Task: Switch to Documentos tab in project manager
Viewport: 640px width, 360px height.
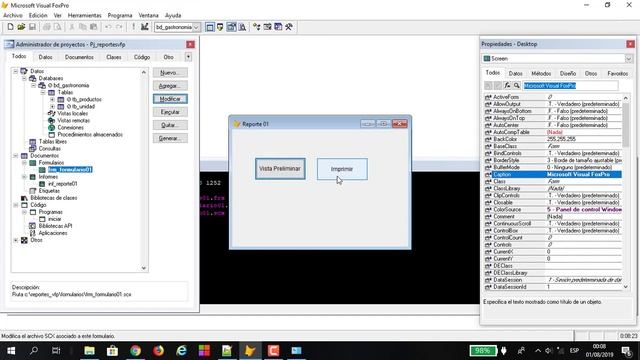Action: pyautogui.click(x=79, y=57)
